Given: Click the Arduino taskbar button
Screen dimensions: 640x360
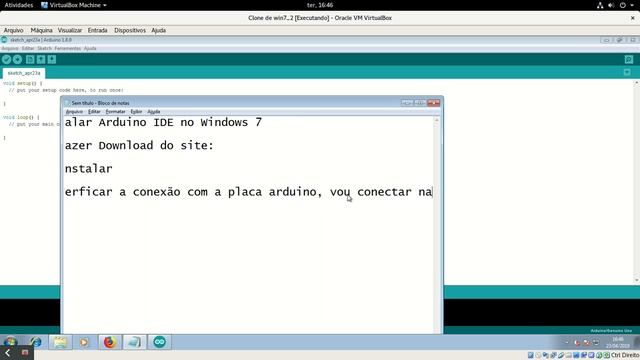Looking at the screenshot, I should click(160, 342).
